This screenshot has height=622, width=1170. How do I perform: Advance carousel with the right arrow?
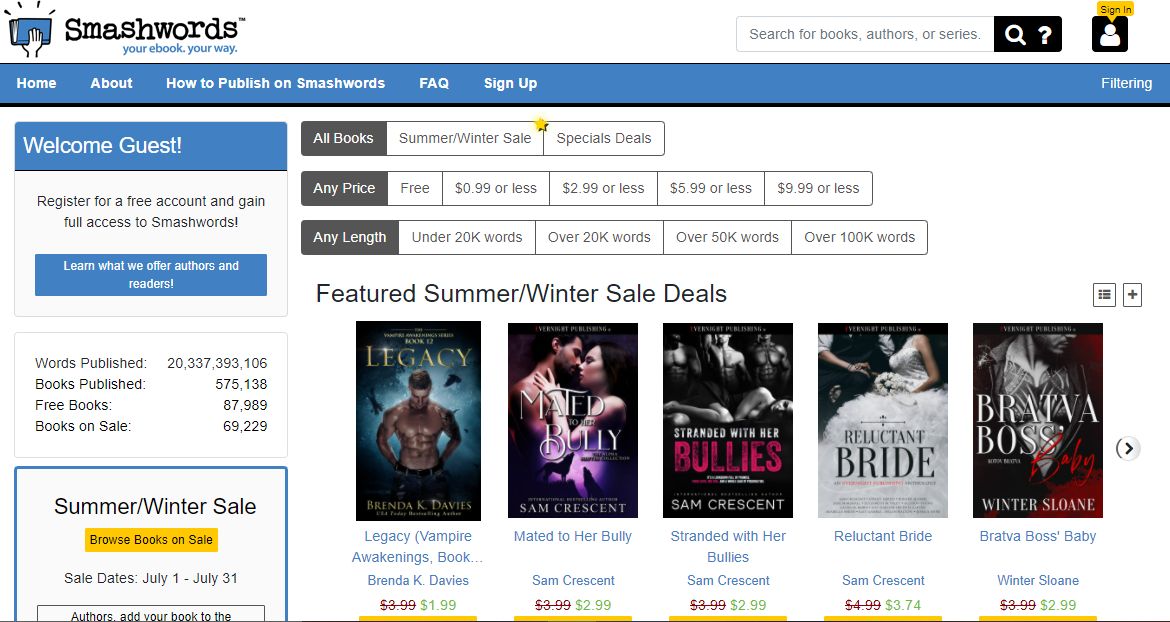(1128, 448)
